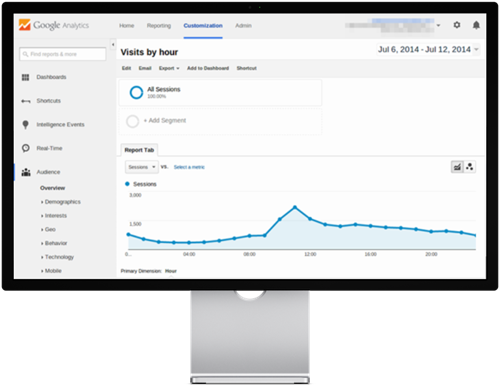Image resolution: width=500 pixels, height=386 pixels.
Task: Click inside Find reports & more search box
Action: pyautogui.click(x=63, y=54)
